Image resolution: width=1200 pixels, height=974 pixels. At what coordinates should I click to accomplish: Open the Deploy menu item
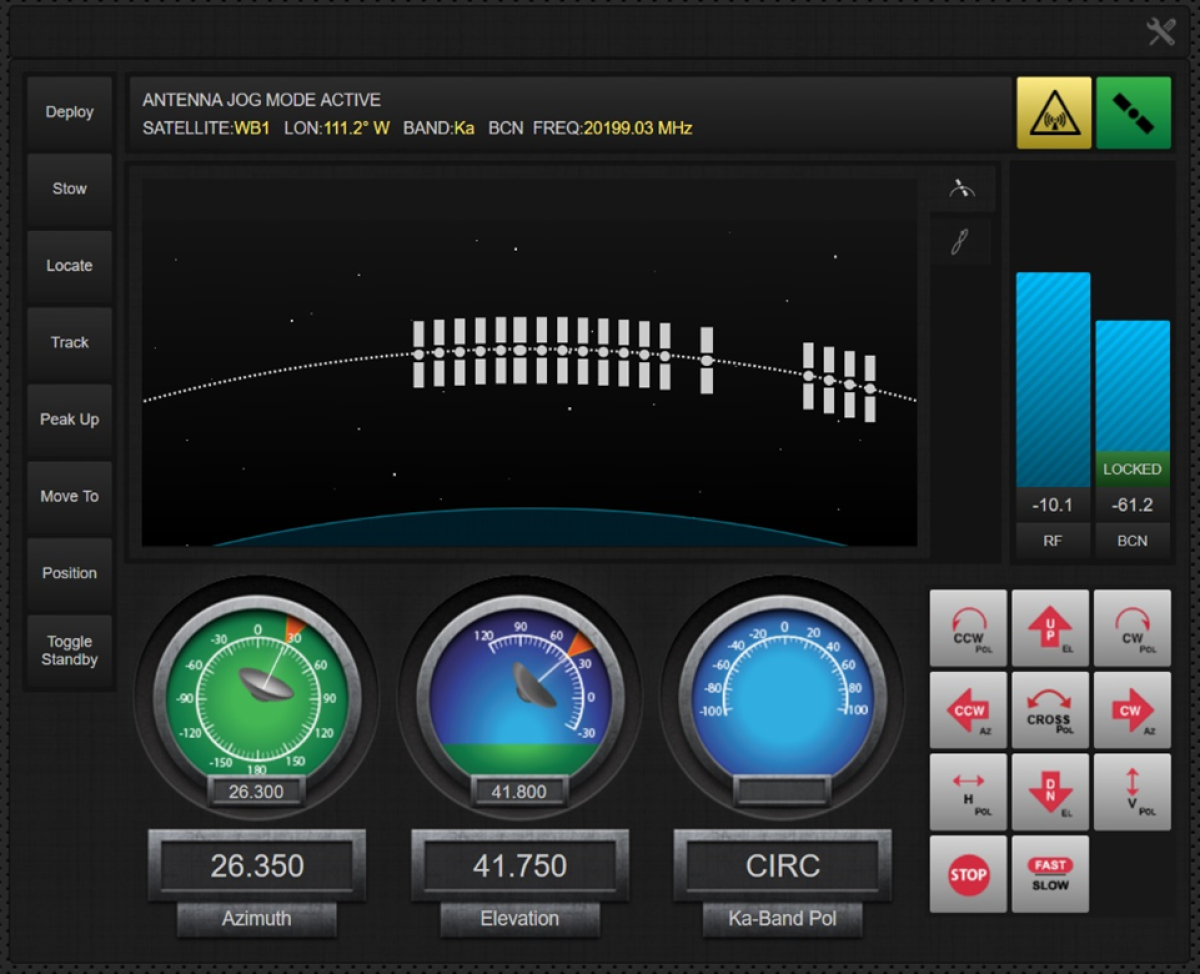pyautogui.click(x=69, y=112)
